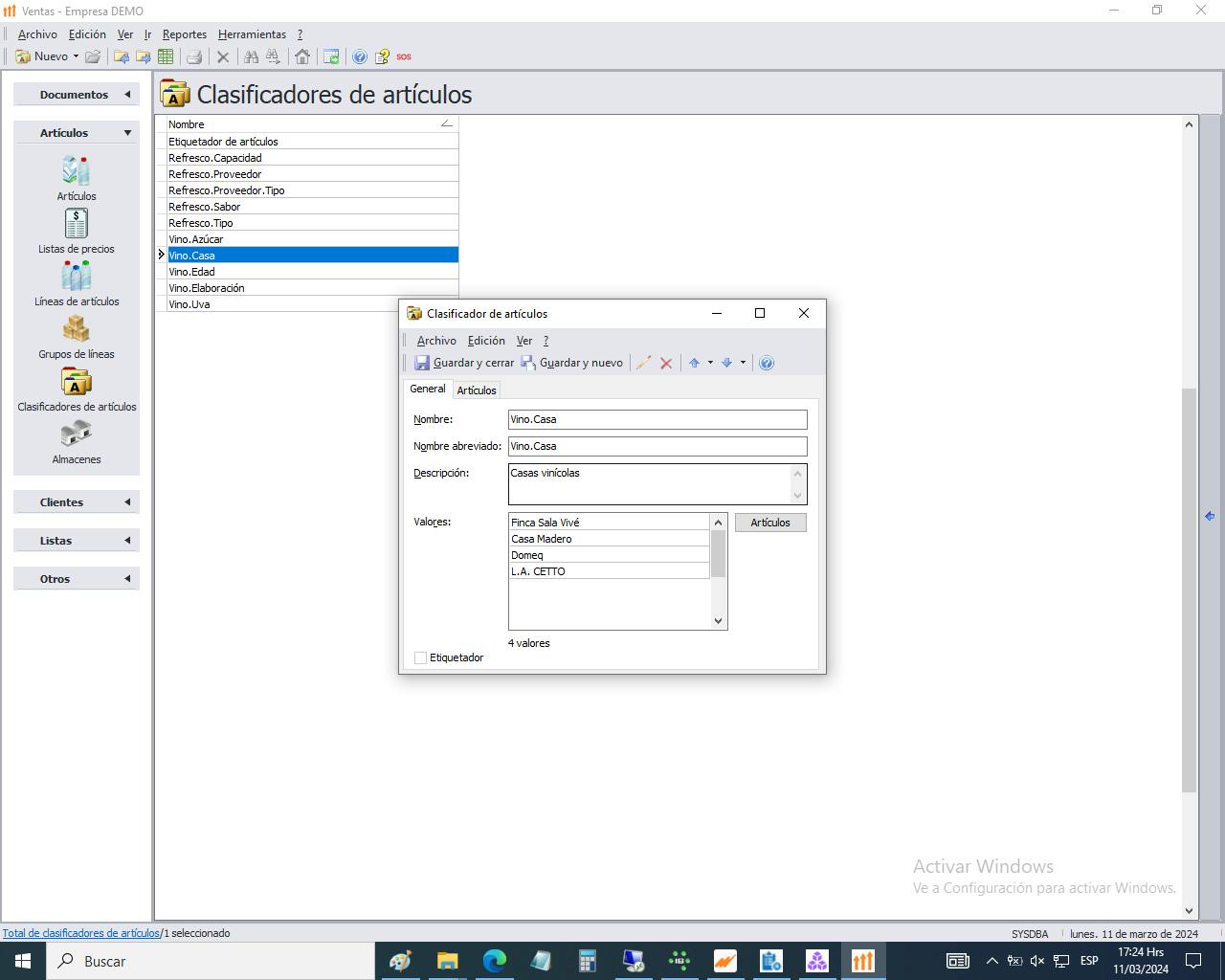Click the binoculars search icon
Viewport: 1225px width, 980px height.
pos(252,56)
